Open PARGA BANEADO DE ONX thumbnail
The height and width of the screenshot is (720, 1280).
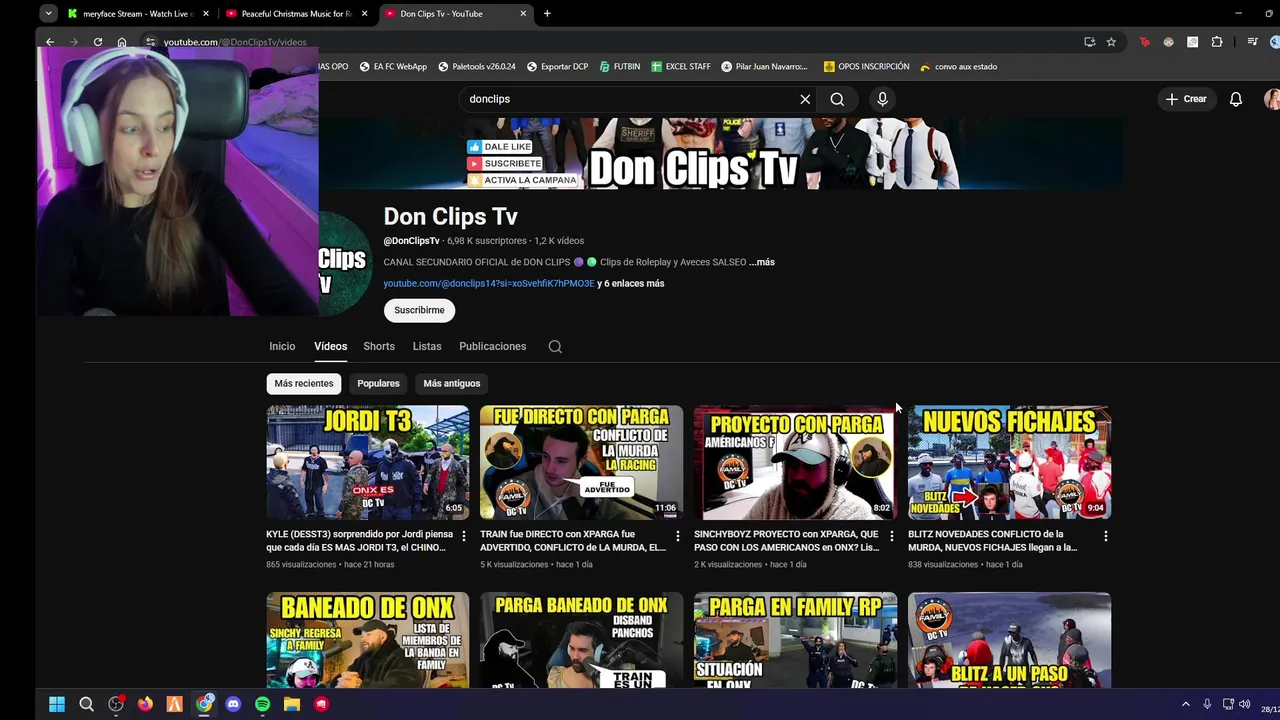582,640
